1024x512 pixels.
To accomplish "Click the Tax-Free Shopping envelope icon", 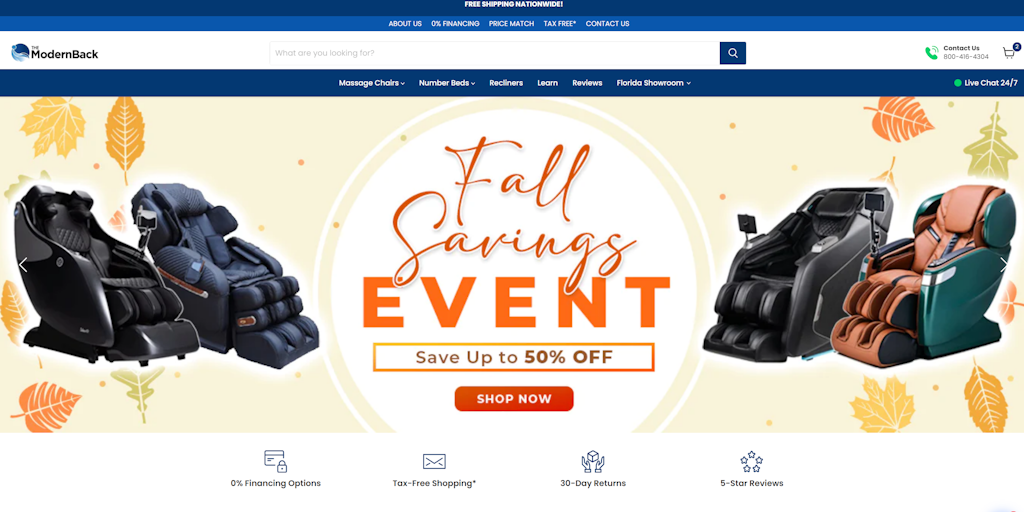I will 434,462.
